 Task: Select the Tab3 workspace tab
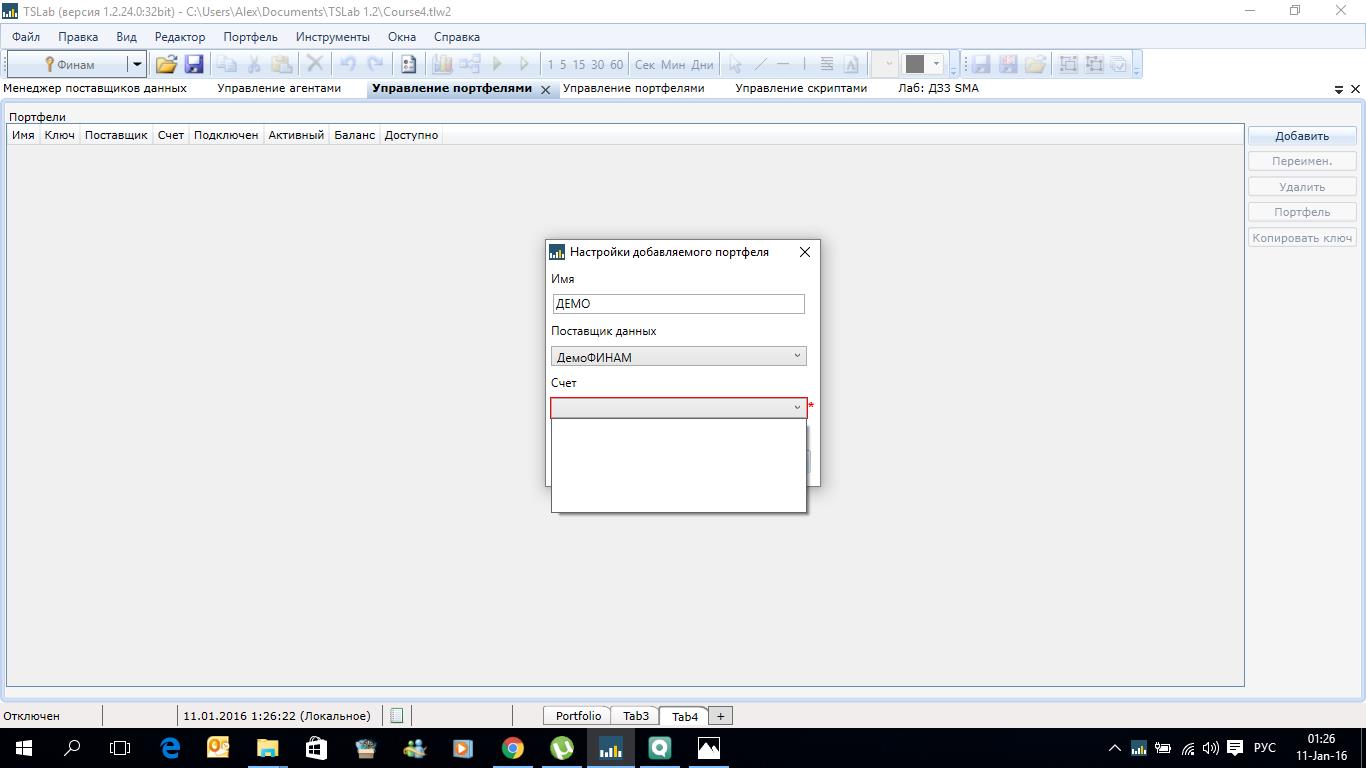coord(635,716)
